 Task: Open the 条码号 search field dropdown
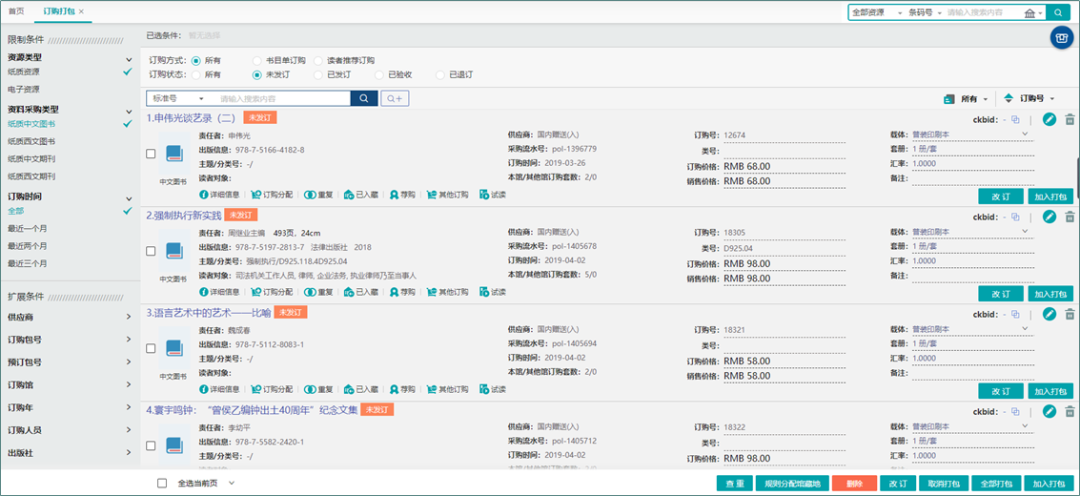[x=925, y=12]
